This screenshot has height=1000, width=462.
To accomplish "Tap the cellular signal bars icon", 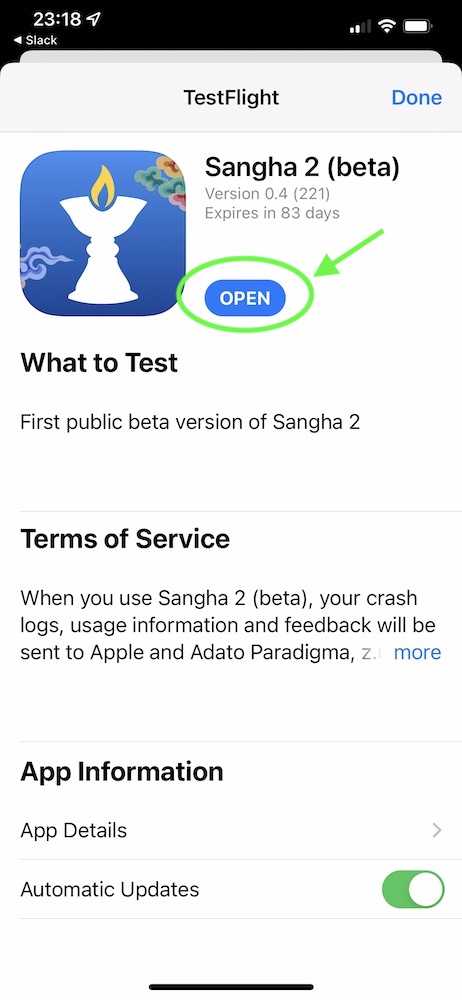I will click(x=361, y=27).
